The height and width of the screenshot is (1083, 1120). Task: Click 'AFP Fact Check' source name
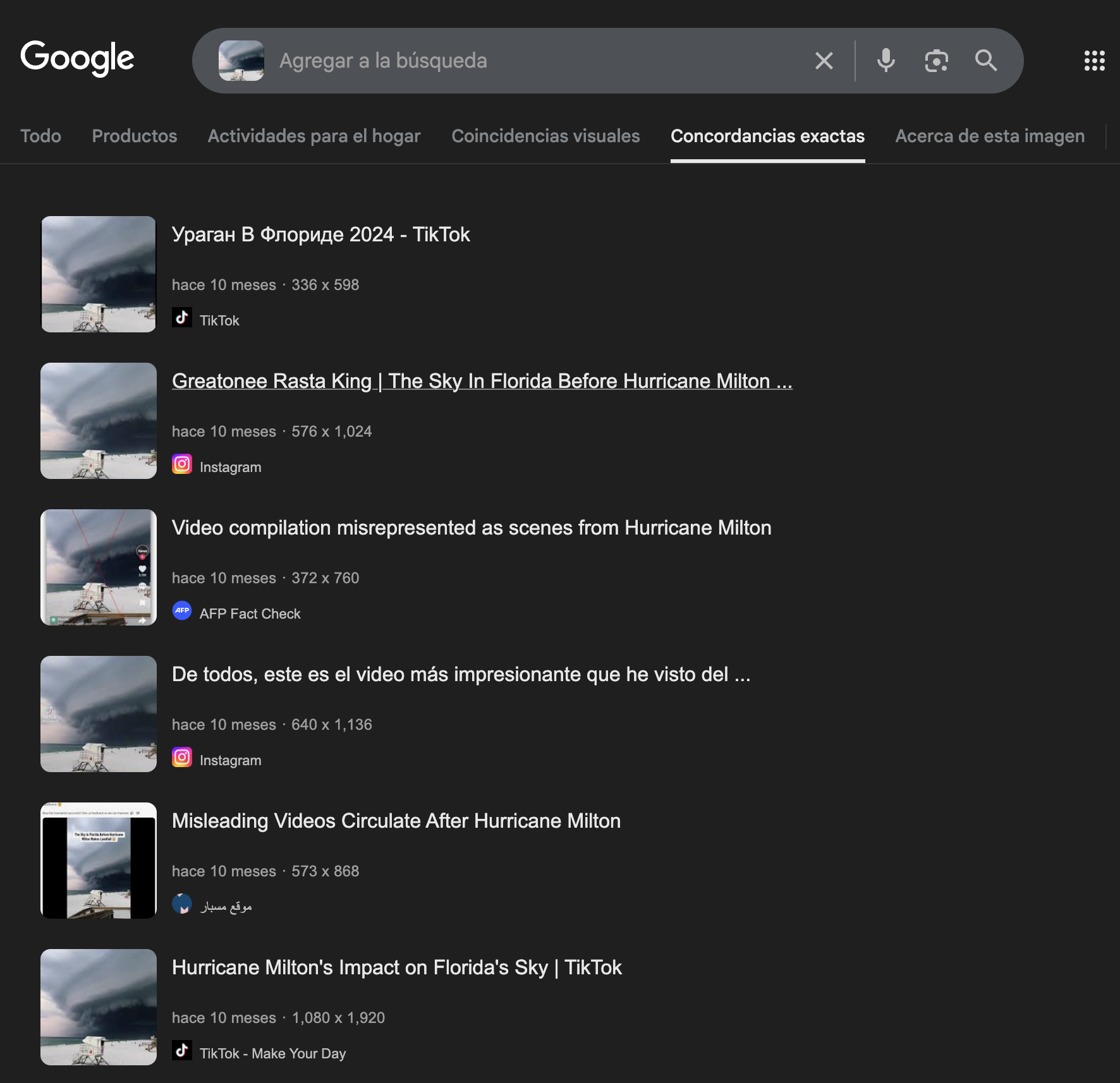[250, 614]
